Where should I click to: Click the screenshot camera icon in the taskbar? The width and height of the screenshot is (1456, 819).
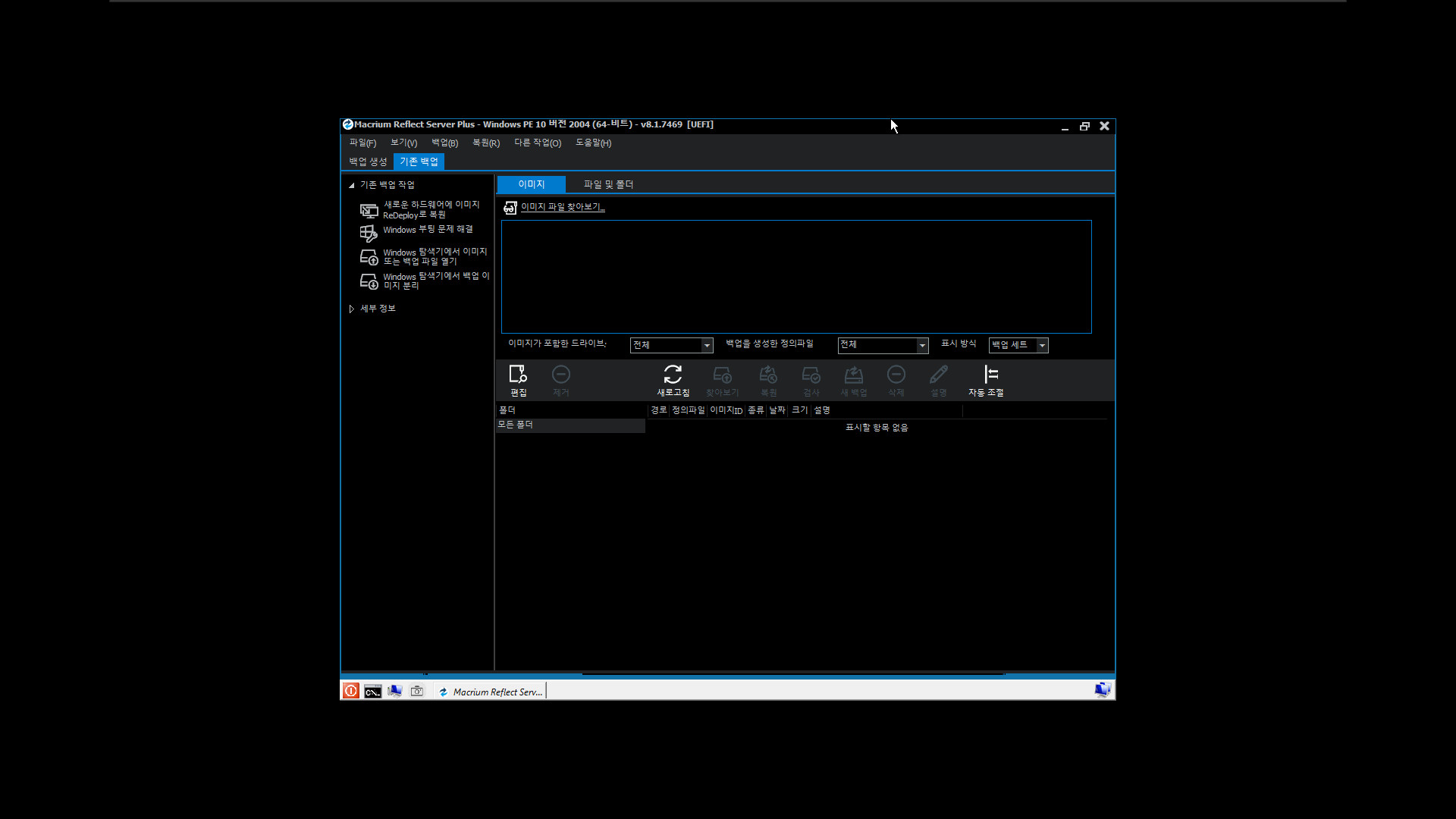pyautogui.click(x=416, y=691)
